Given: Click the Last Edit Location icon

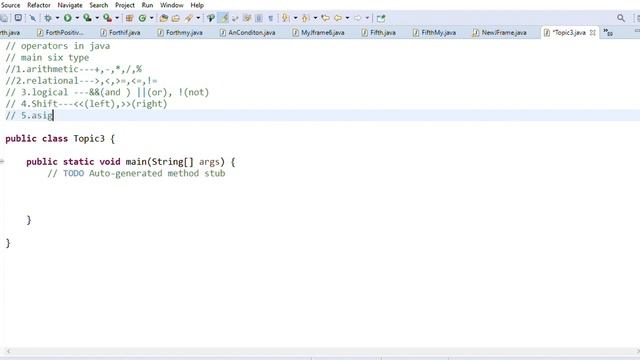Looking at the screenshot, I should [x=325, y=18].
